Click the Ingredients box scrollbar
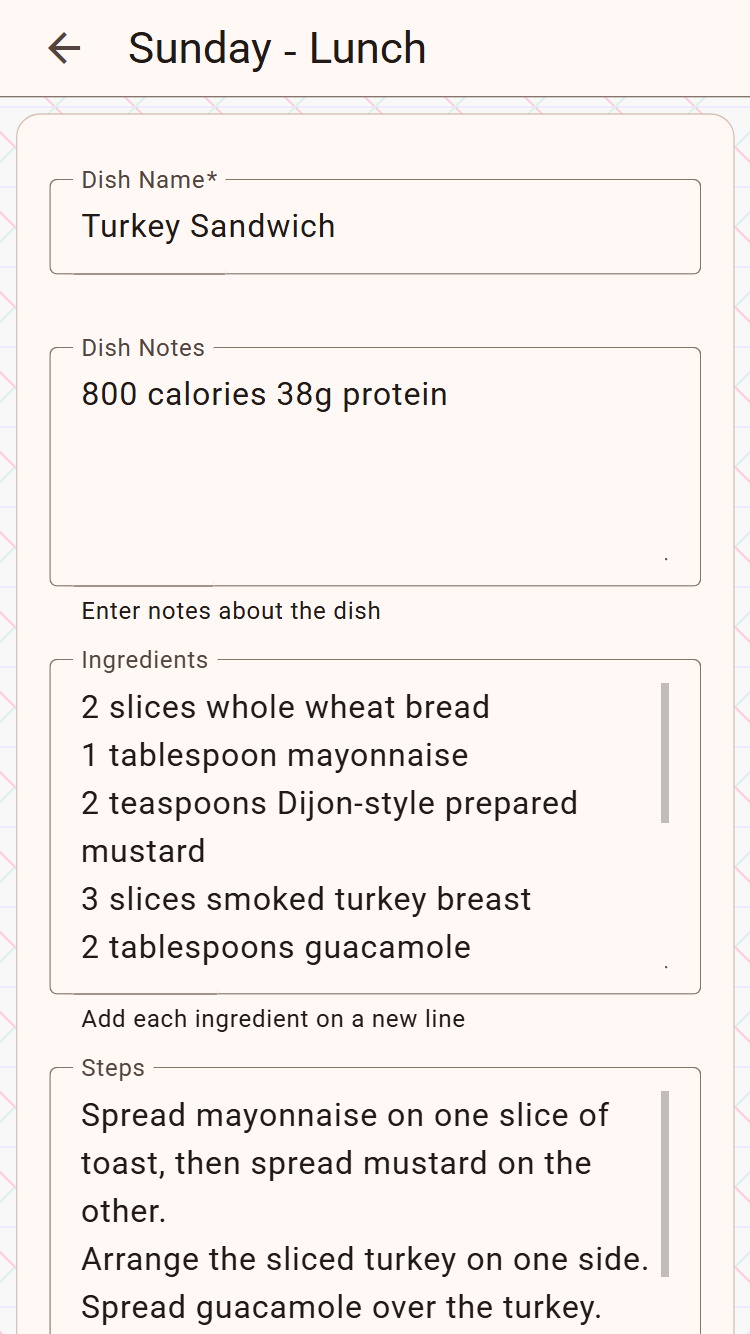The height and width of the screenshot is (1334, 750). pos(665,752)
